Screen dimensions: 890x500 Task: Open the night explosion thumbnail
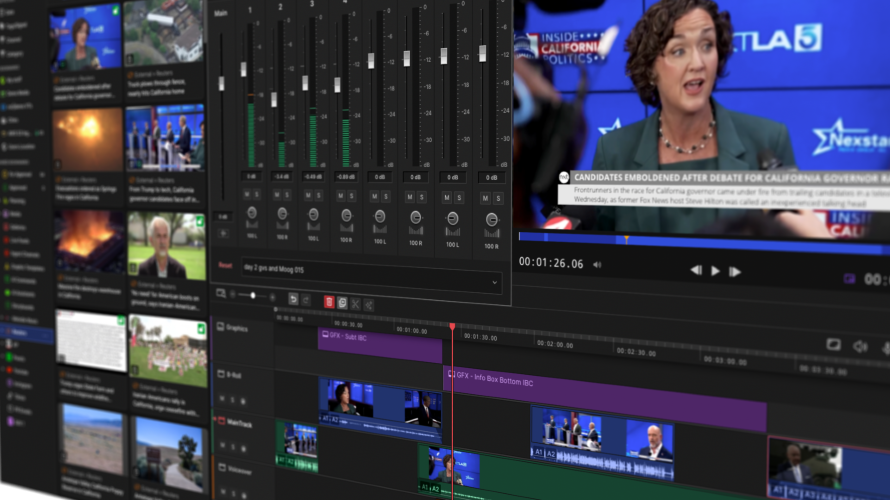point(87,140)
